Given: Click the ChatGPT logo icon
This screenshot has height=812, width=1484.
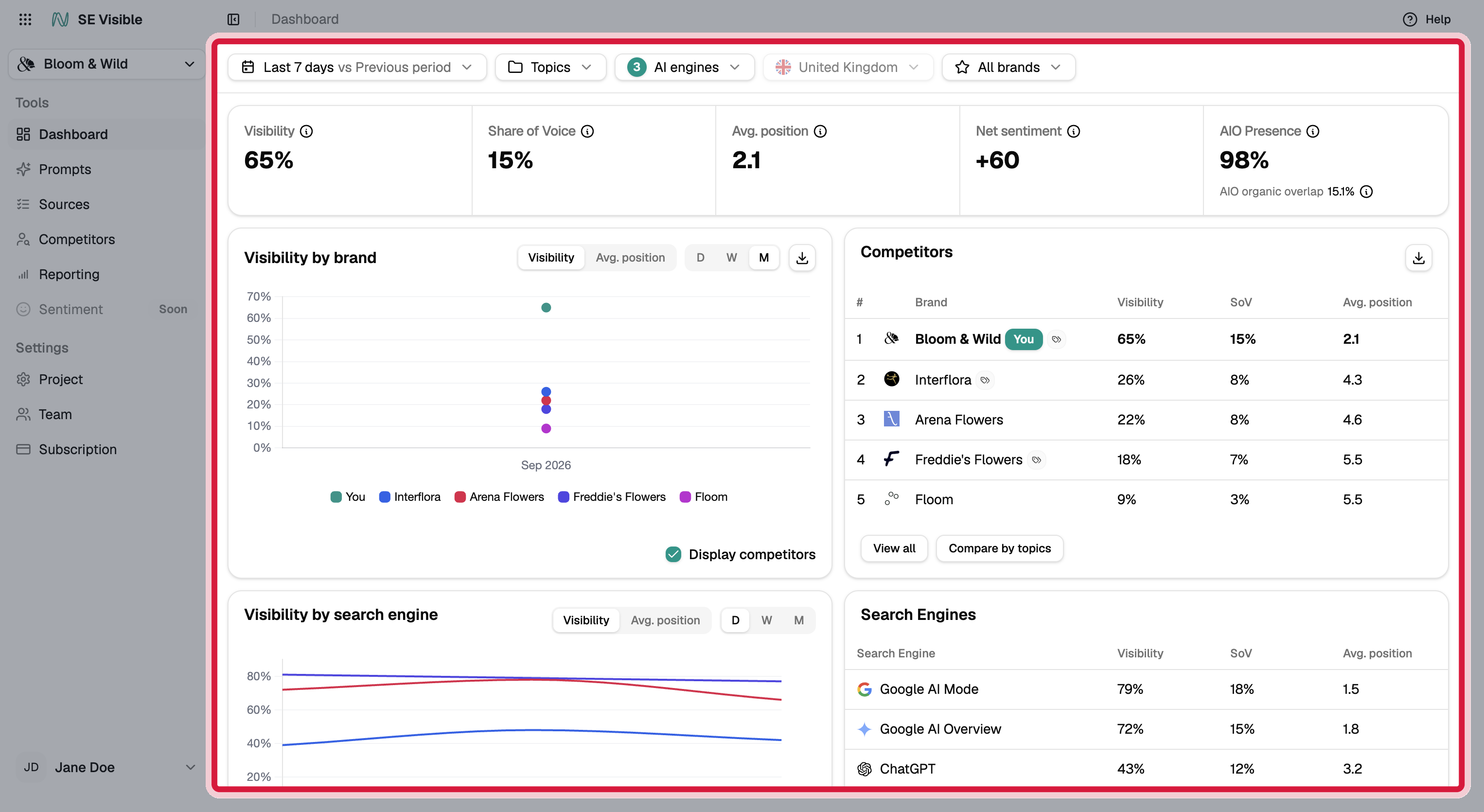Looking at the screenshot, I should click(x=864, y=769).
